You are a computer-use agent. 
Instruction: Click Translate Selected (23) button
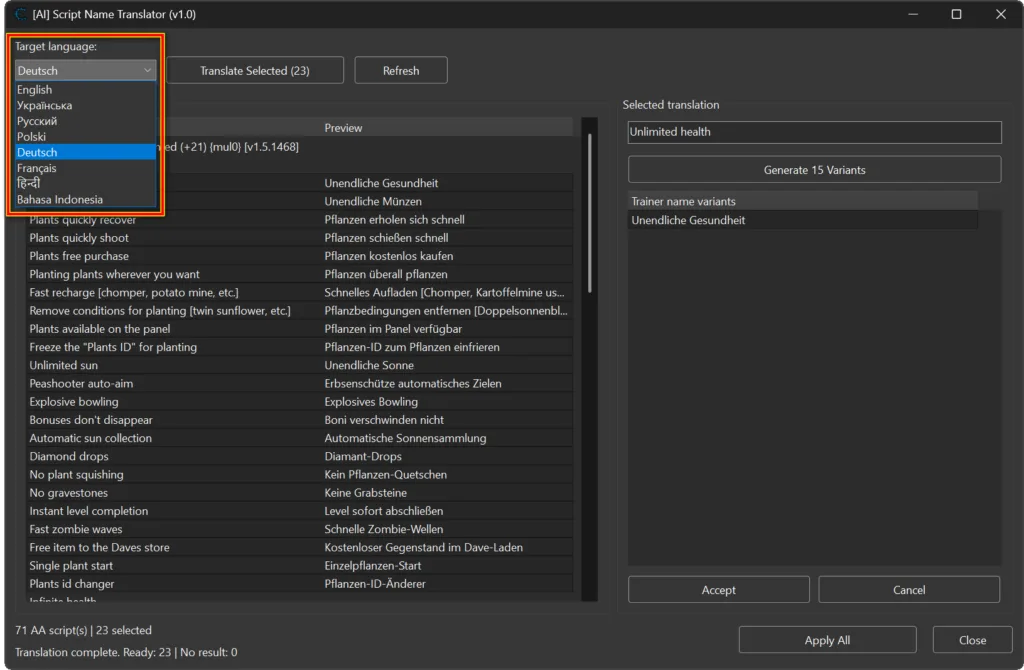[x=255, y=71]
